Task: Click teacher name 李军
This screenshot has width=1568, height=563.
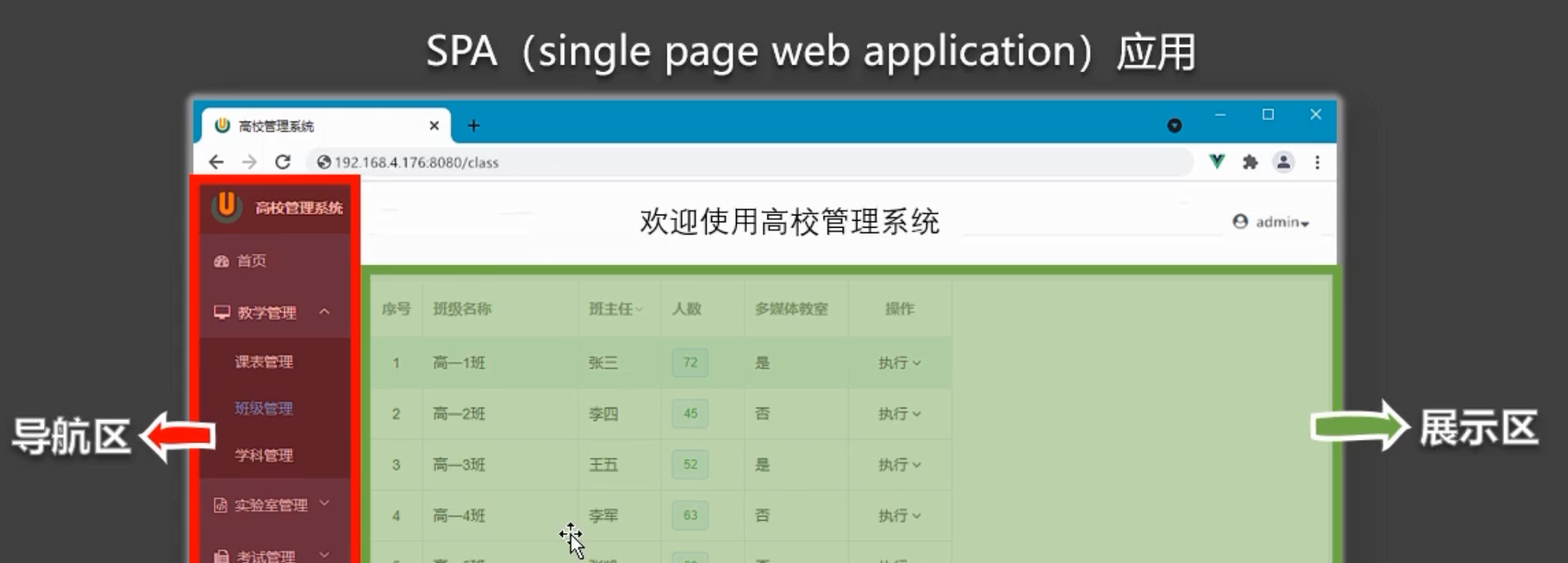Action: click(604, 515)
